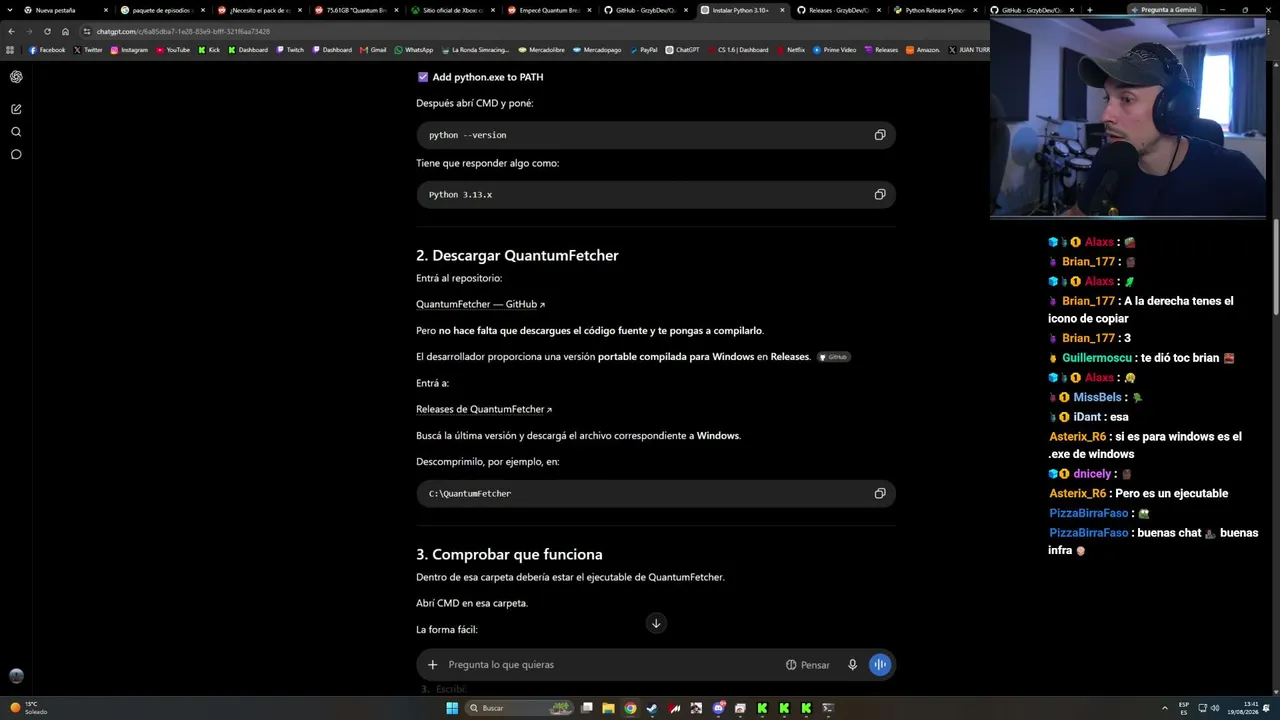Start a new chat from the sidebar
Screen dimensions: 1280x720
point(16,109)
